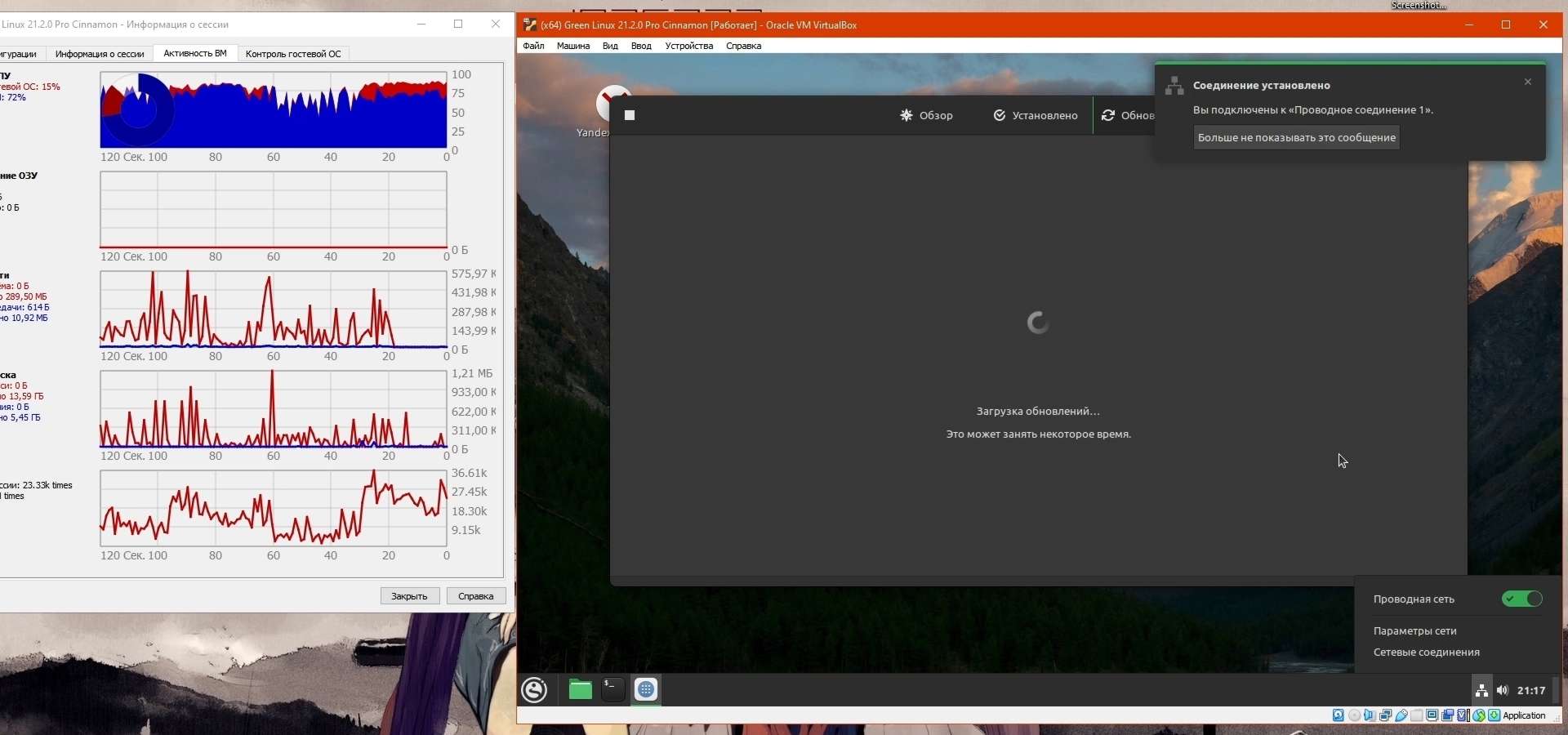The image size is (1568, 735).
Task: Open the Справка menu in VirtualBox
Action: click(744, 46)
